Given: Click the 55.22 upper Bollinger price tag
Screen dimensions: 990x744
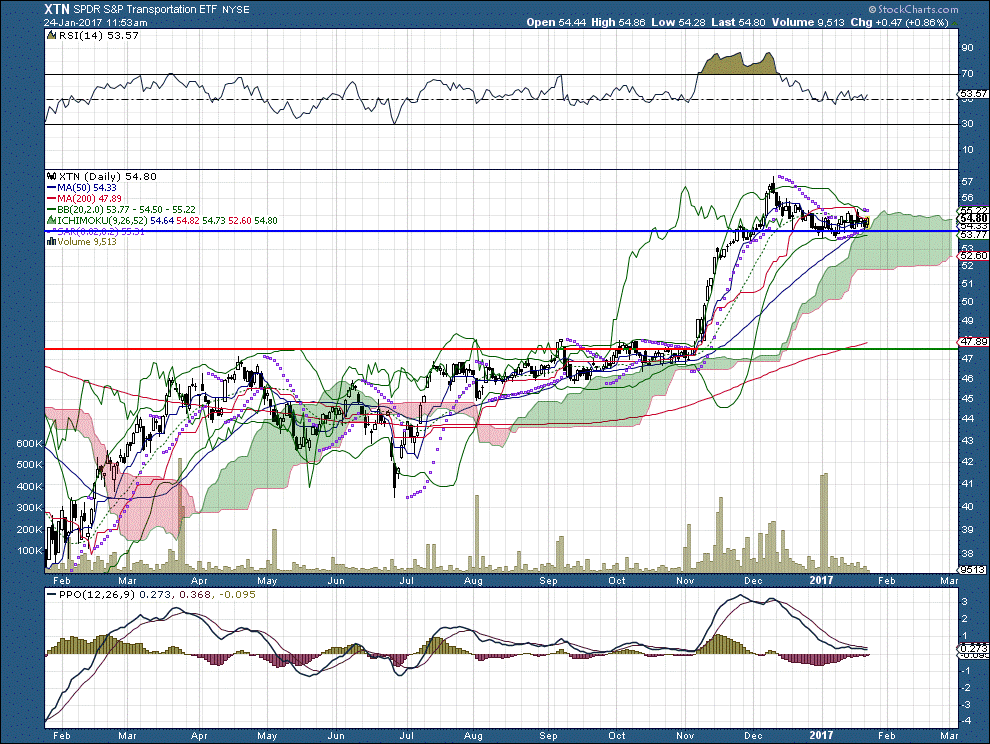Looking at the screenshot, I should [972, 210].
